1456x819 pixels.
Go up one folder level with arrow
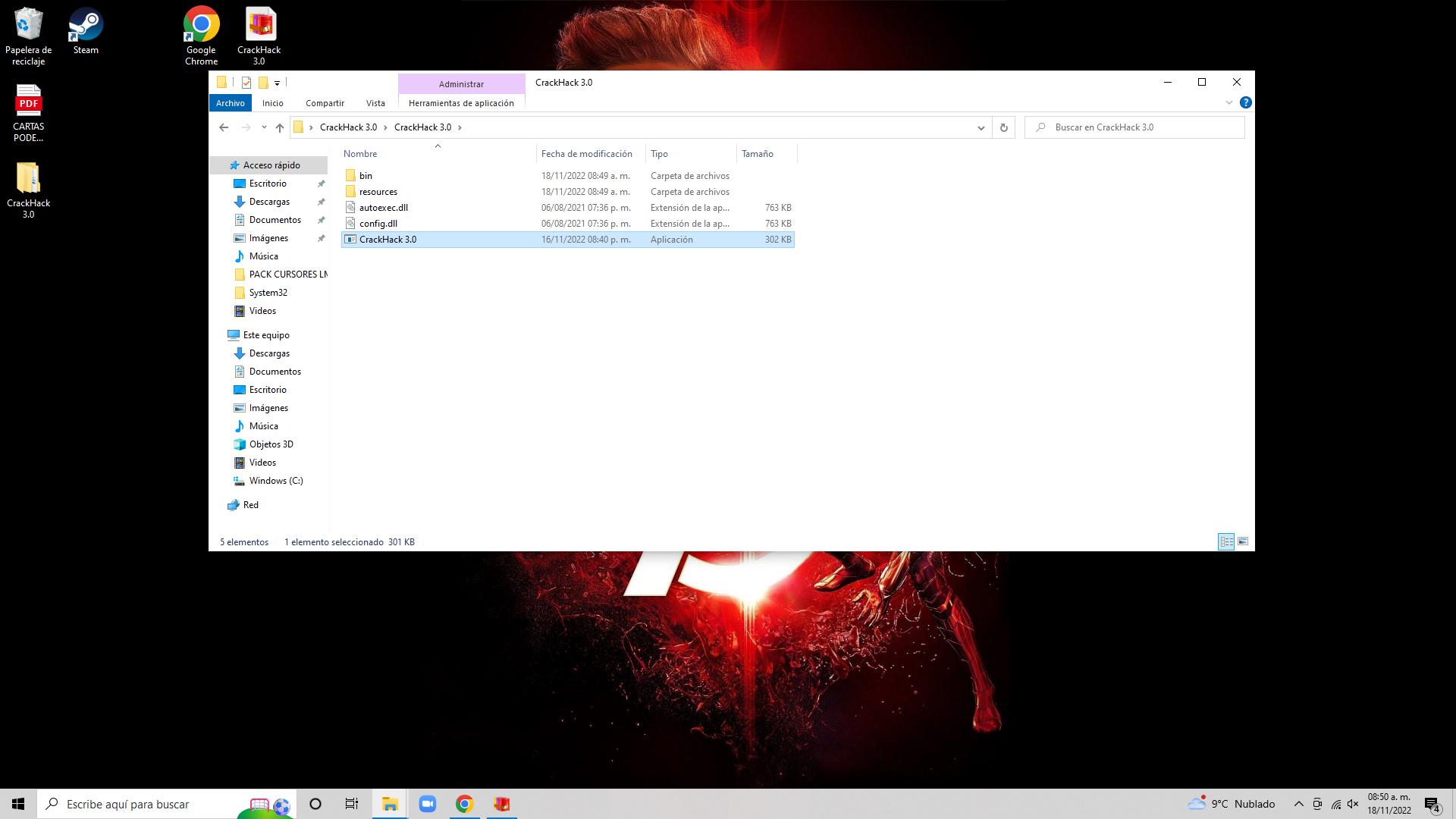coord(280,127)
